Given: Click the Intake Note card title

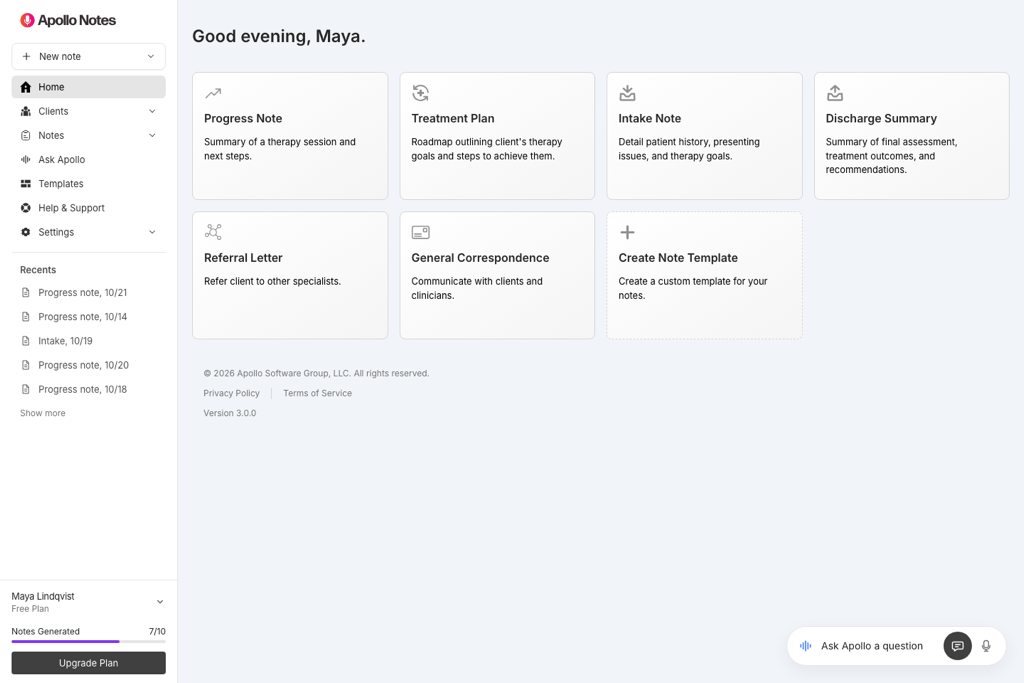Looking at the screenshot, I should pyautogui.click(x=650, y=118).
